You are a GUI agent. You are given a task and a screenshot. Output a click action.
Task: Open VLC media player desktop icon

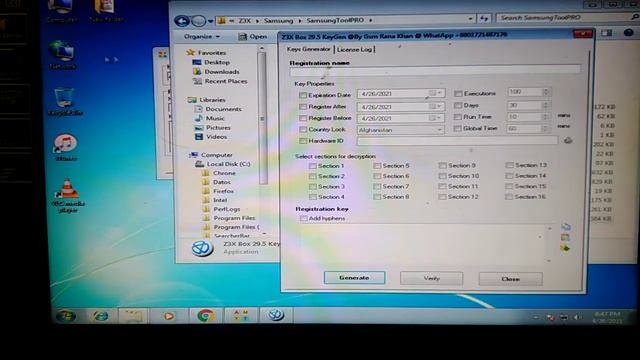point(68,197)
